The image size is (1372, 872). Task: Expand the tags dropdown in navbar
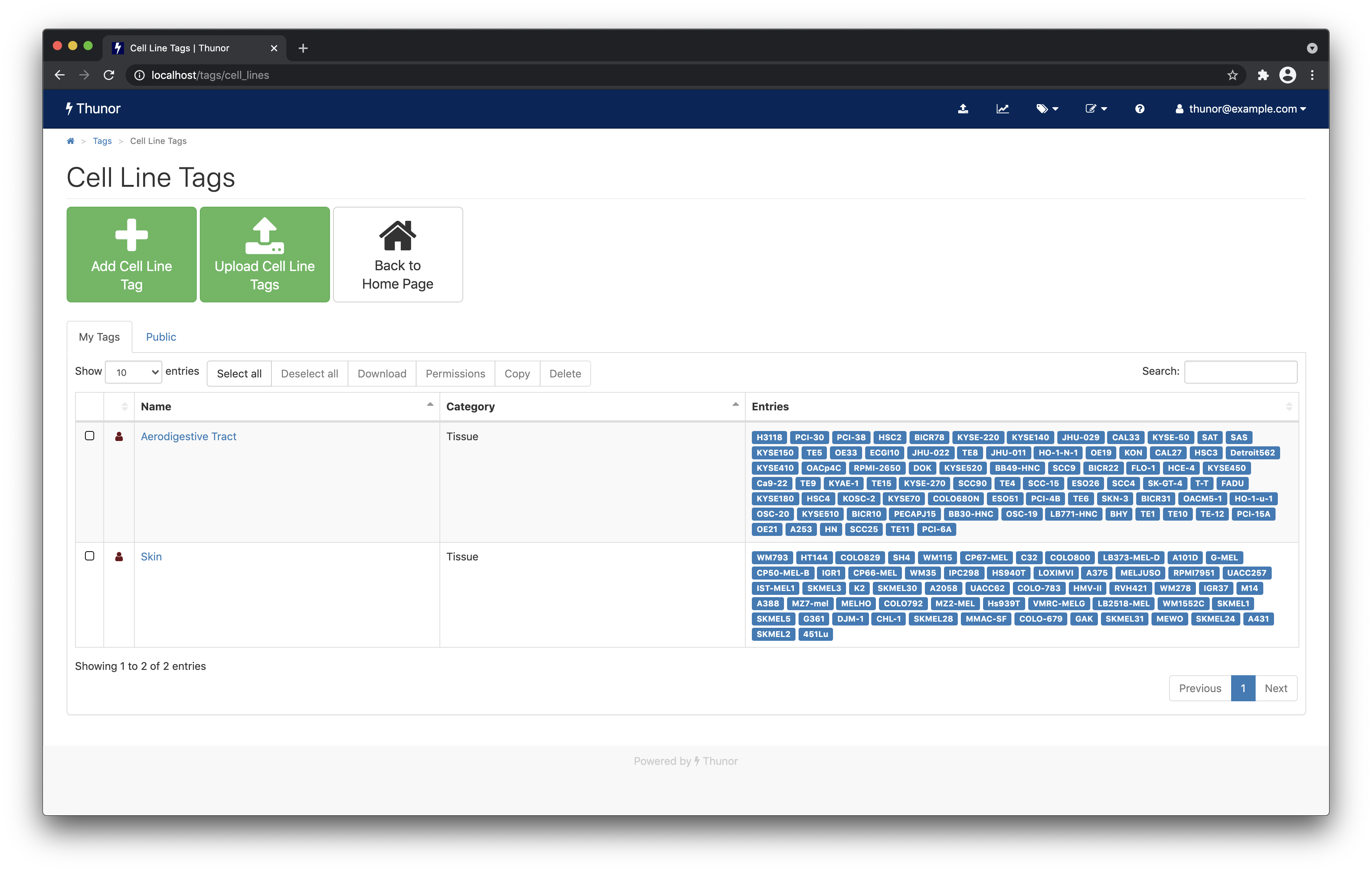1047,109
